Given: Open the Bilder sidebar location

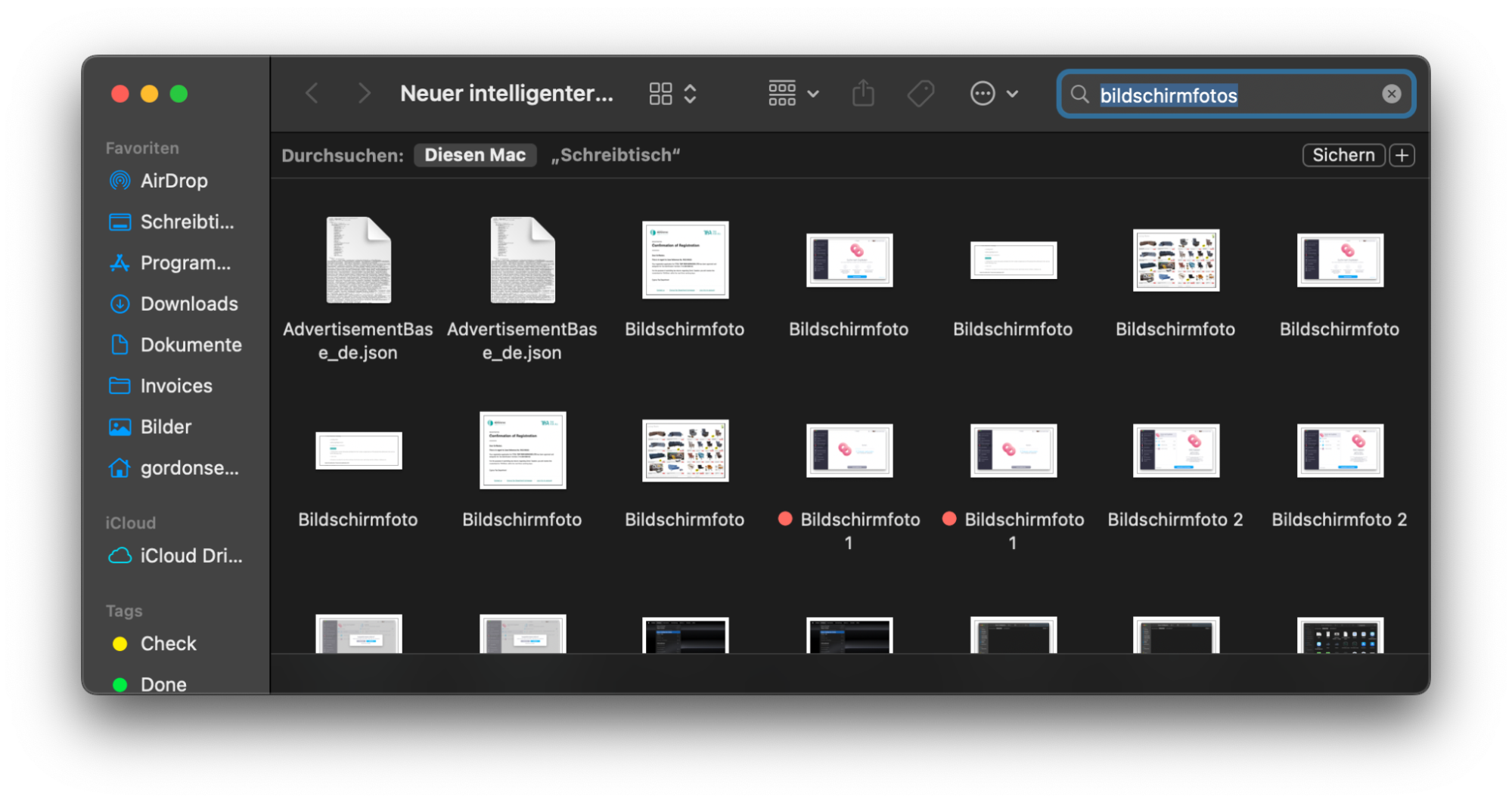Looking at the screenshot, I should [x=166, y=426].
